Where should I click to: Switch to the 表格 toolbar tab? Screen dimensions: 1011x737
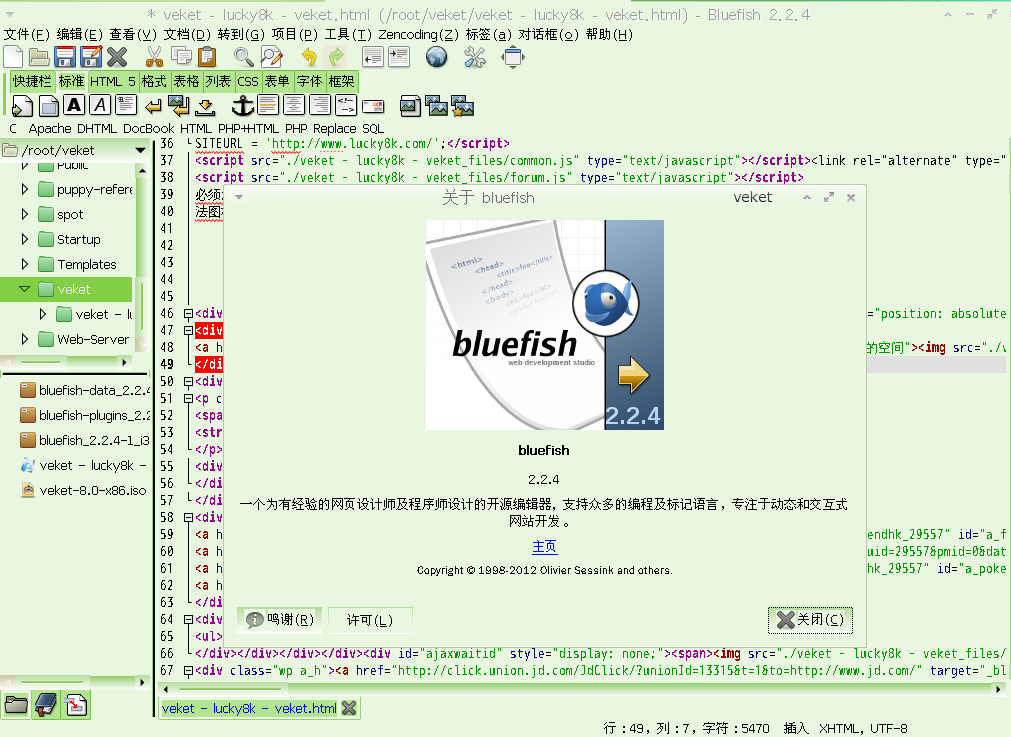pos(186,81)
